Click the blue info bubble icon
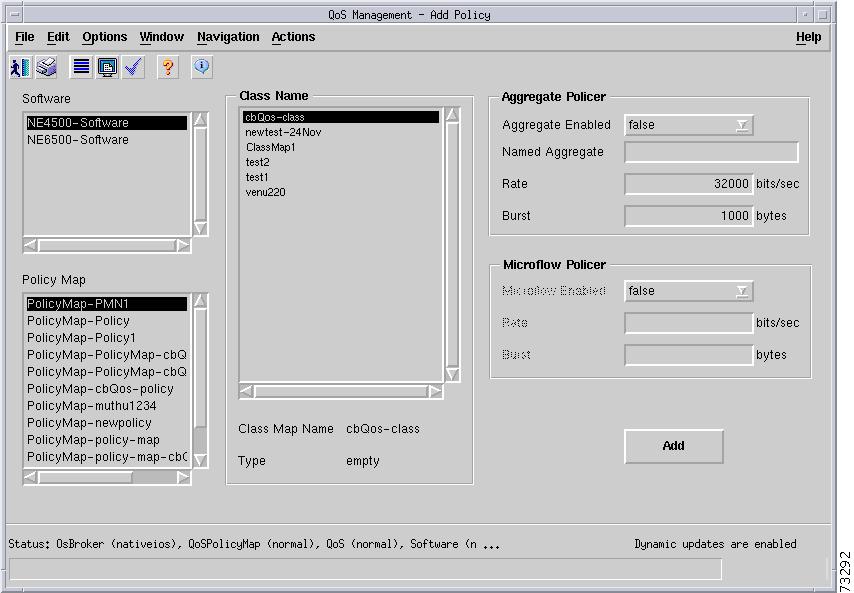Viewport: 854px width, 593px height. pos(202,68)
